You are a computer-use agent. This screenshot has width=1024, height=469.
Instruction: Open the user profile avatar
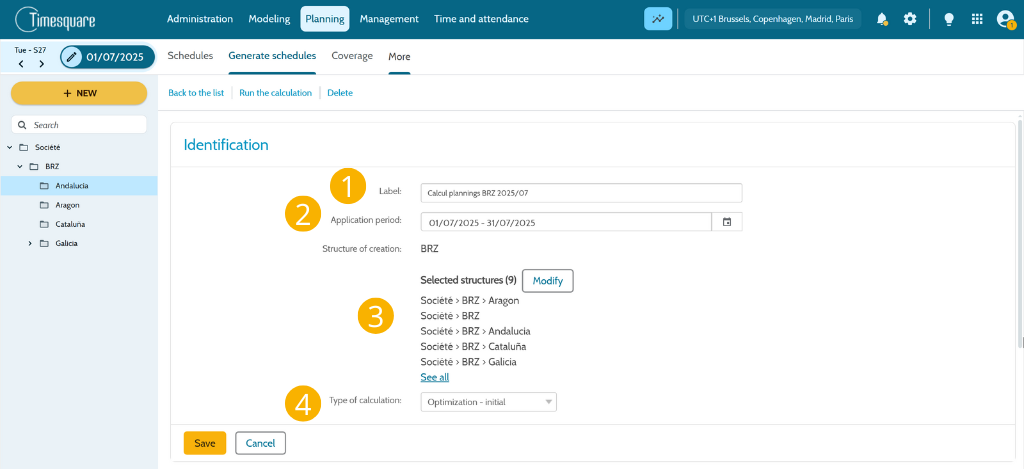1005,19
